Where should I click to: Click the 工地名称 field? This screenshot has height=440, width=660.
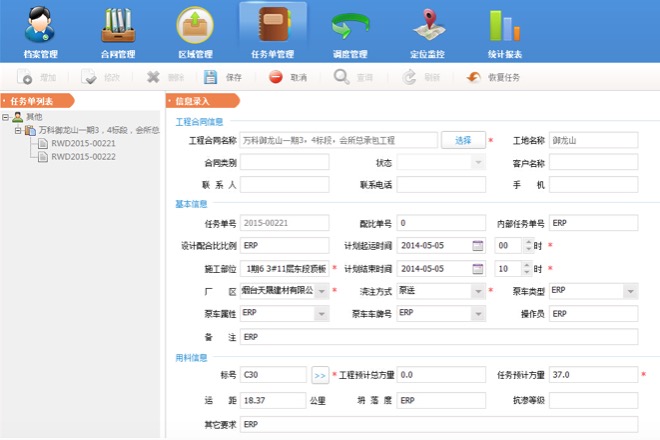pos(593,140)
